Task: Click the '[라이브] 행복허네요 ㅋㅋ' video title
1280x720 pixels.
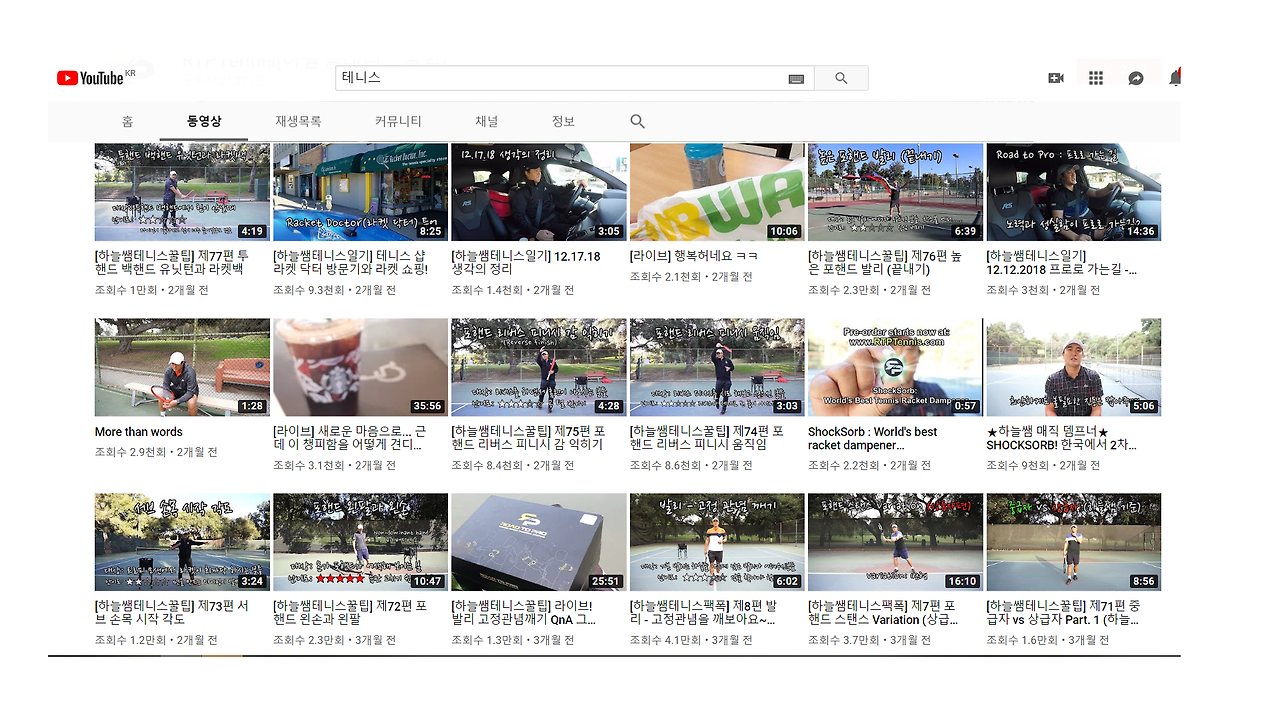Action: click(693, 256)
